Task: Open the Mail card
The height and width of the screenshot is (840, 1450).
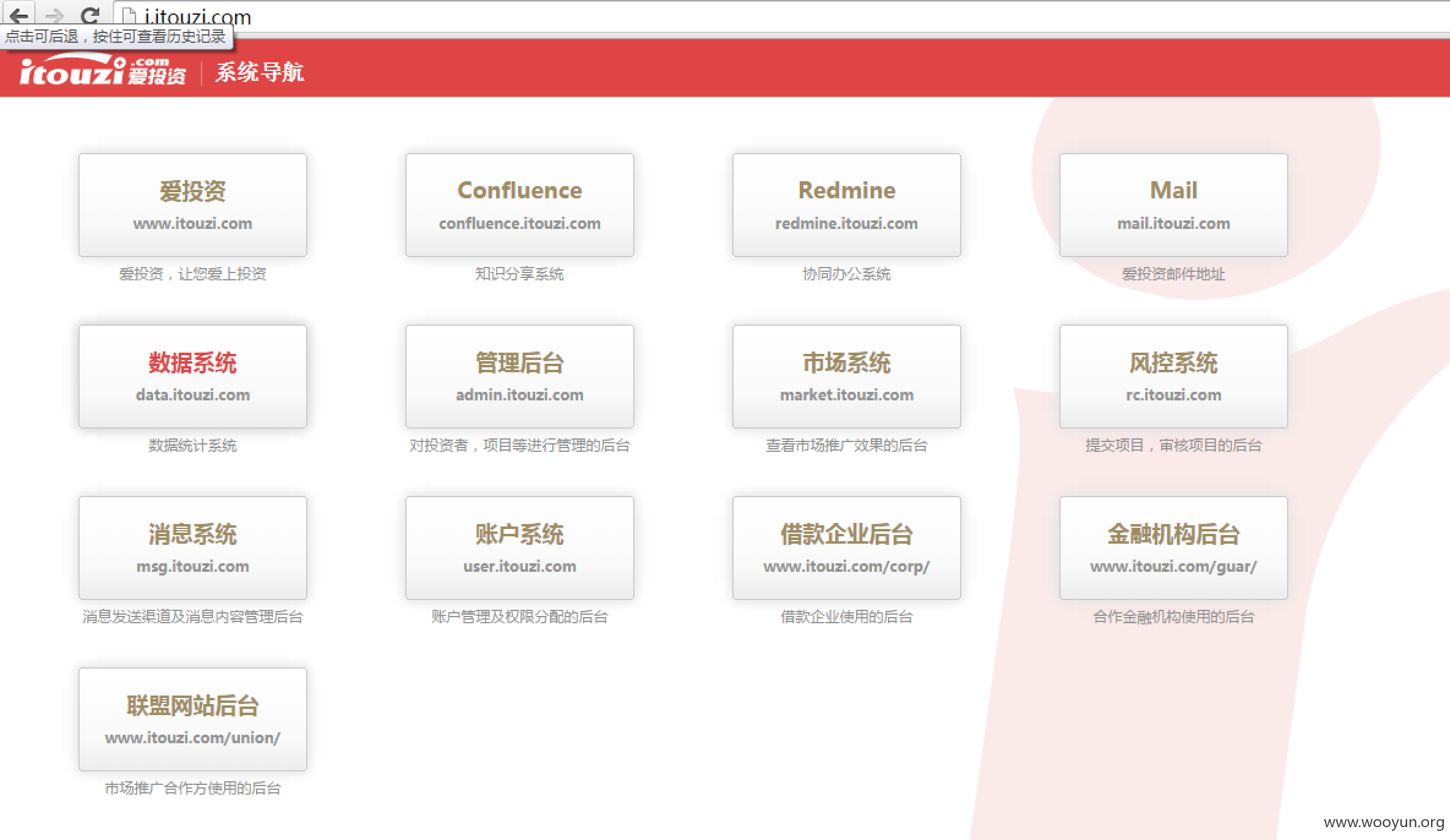Action: coord(1174,205)
